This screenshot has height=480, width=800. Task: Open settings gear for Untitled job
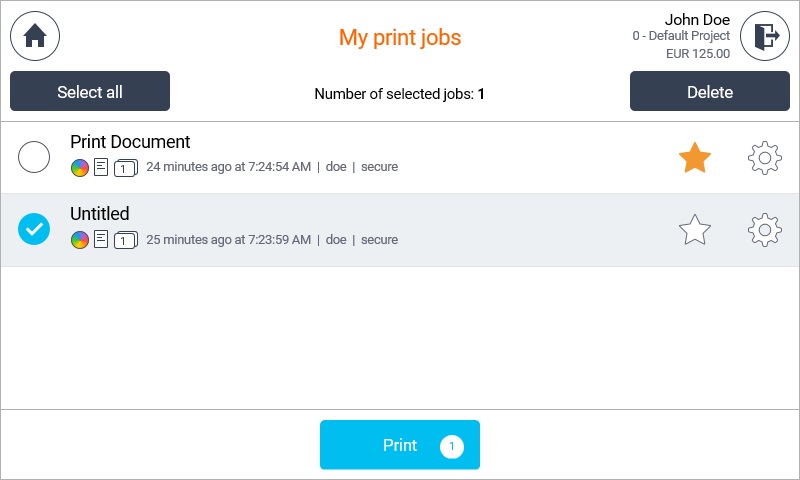[x=765, y=230]
